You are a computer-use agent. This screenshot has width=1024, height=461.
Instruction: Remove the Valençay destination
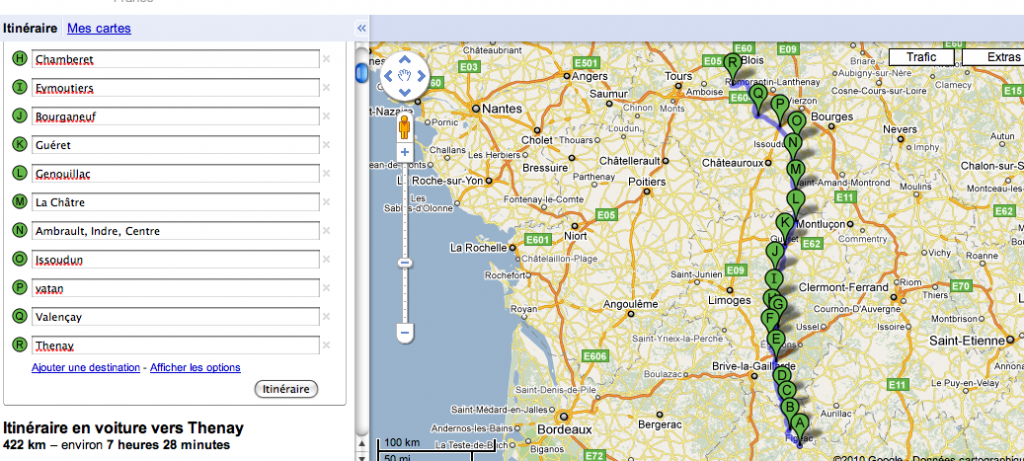(327, 317)
